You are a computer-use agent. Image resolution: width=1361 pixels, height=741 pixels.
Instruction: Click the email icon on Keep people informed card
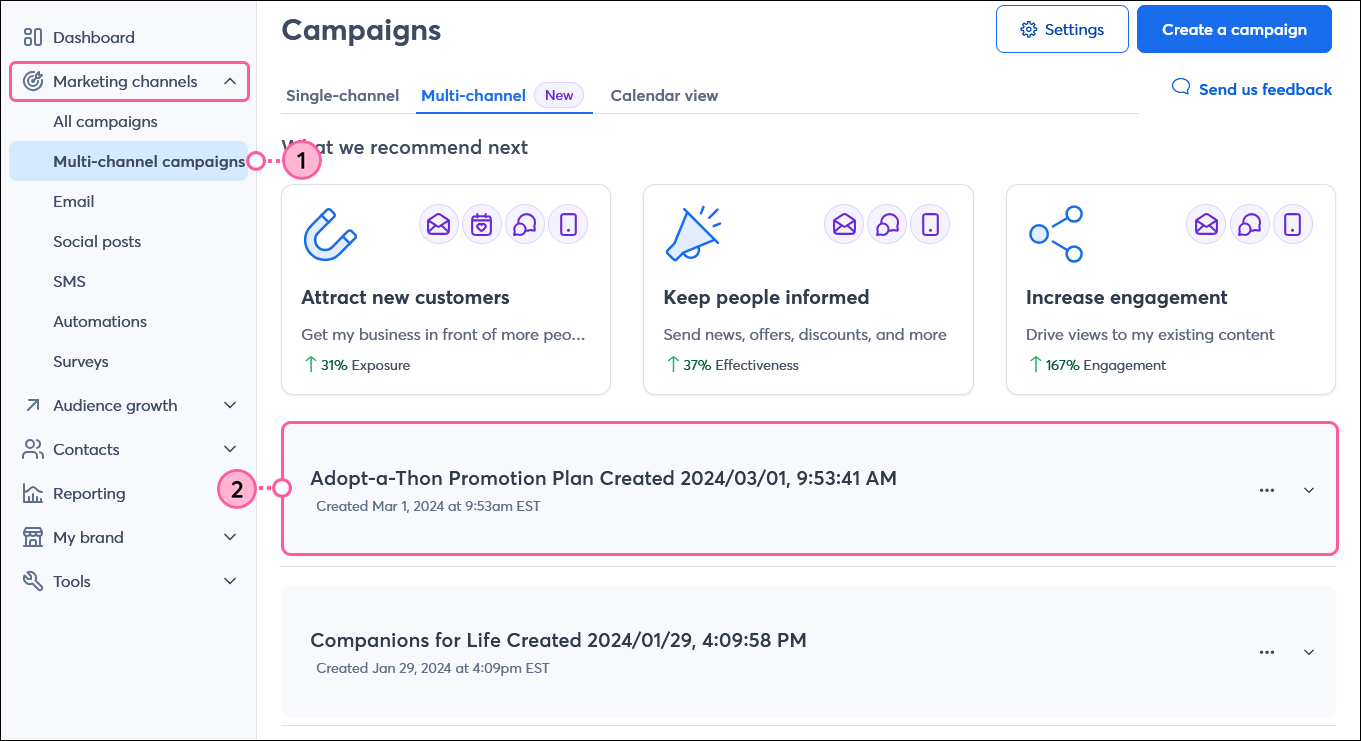(844, 224)
